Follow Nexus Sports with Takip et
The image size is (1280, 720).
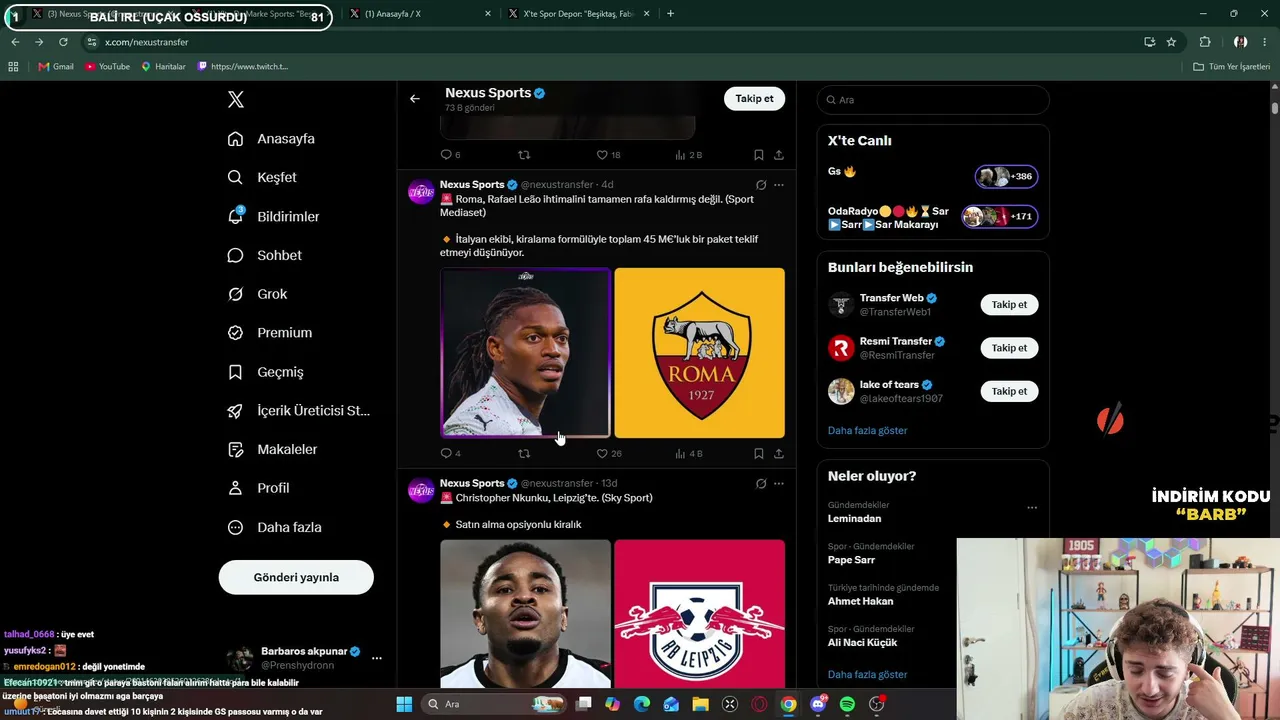754,99
